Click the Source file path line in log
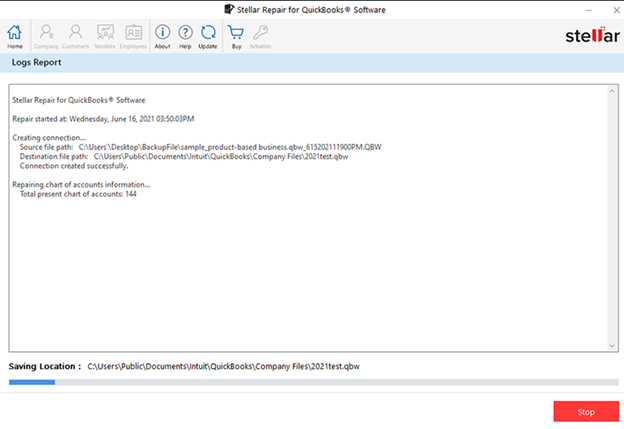This screenshot has height=429, width=624. pyautogui.click(x=200, y=146)
